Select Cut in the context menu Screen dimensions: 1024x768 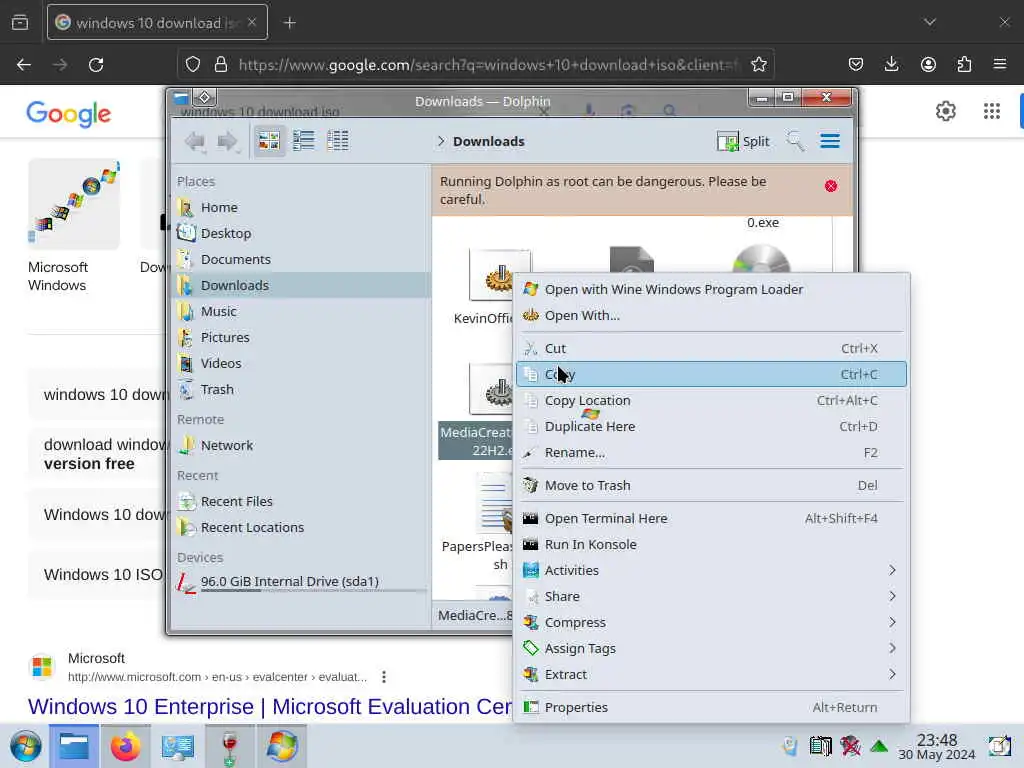pyautogui.click(x=711, y=348)
